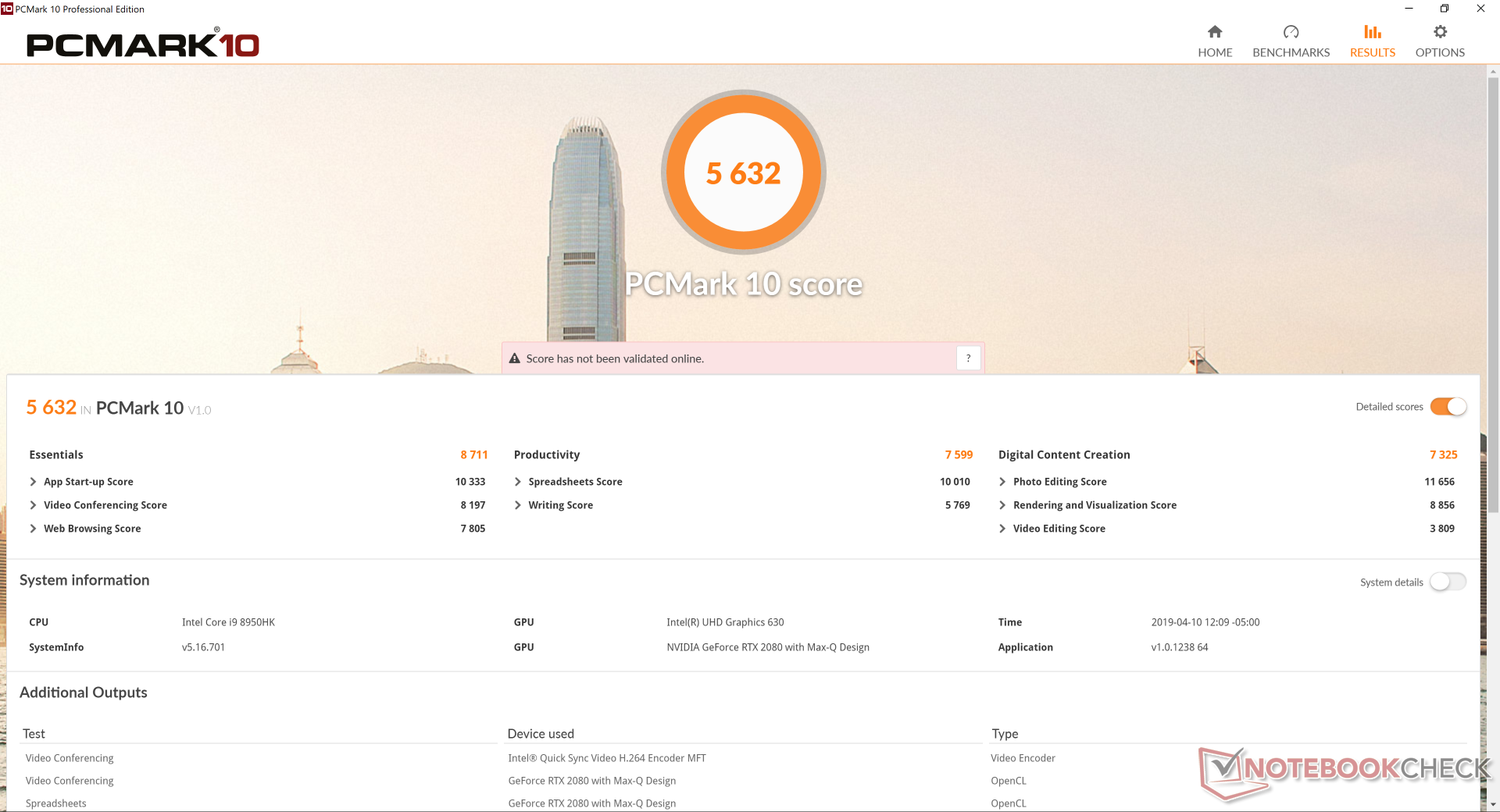Open Benchmarks via the gauge icon

click(x=1291, y=32)
